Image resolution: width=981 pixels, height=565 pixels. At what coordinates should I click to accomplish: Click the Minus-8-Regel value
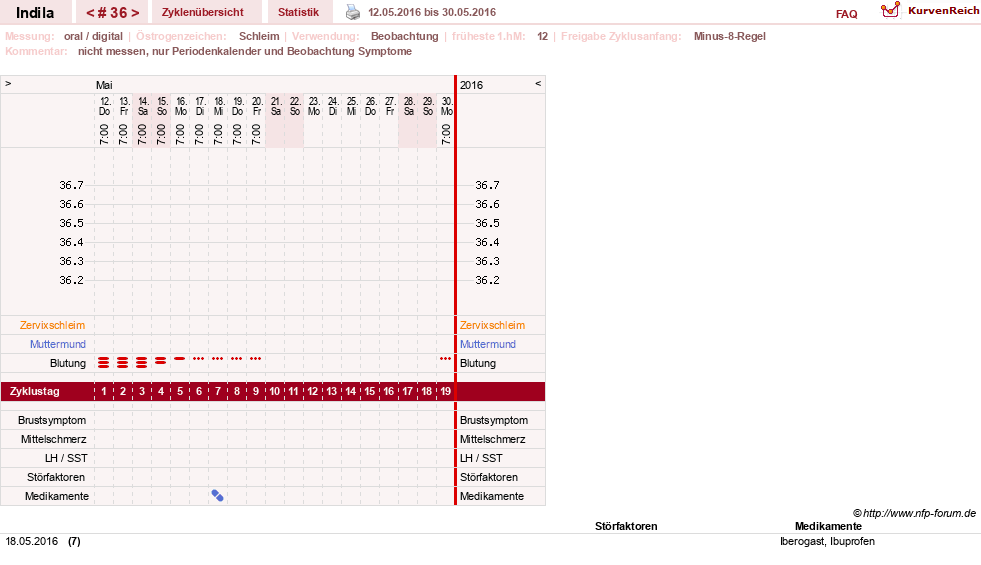729,36
